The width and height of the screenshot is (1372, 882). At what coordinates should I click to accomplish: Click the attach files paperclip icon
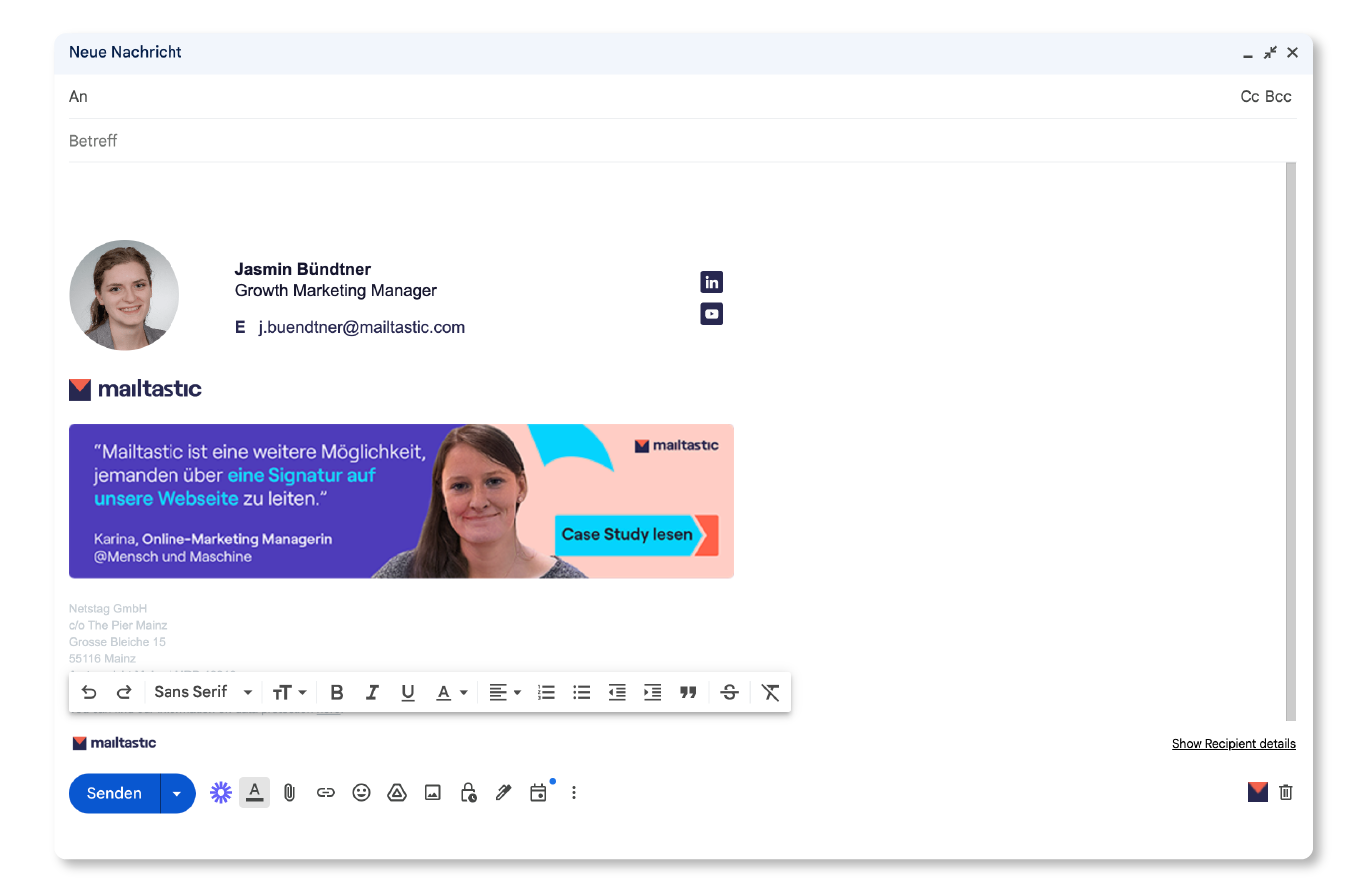click(x=289, y=793)
